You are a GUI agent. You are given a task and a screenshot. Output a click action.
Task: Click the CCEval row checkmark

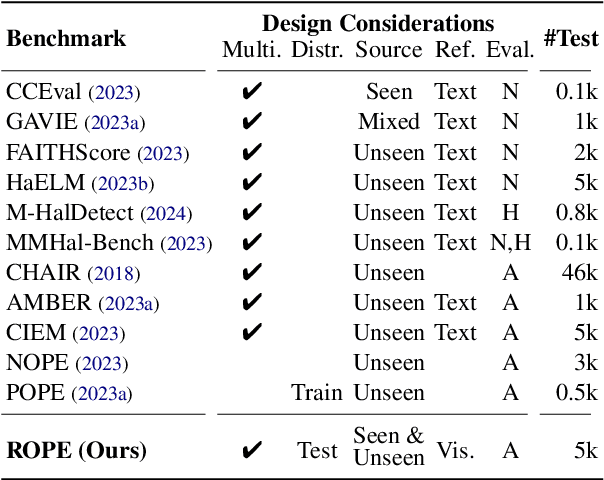252,93
